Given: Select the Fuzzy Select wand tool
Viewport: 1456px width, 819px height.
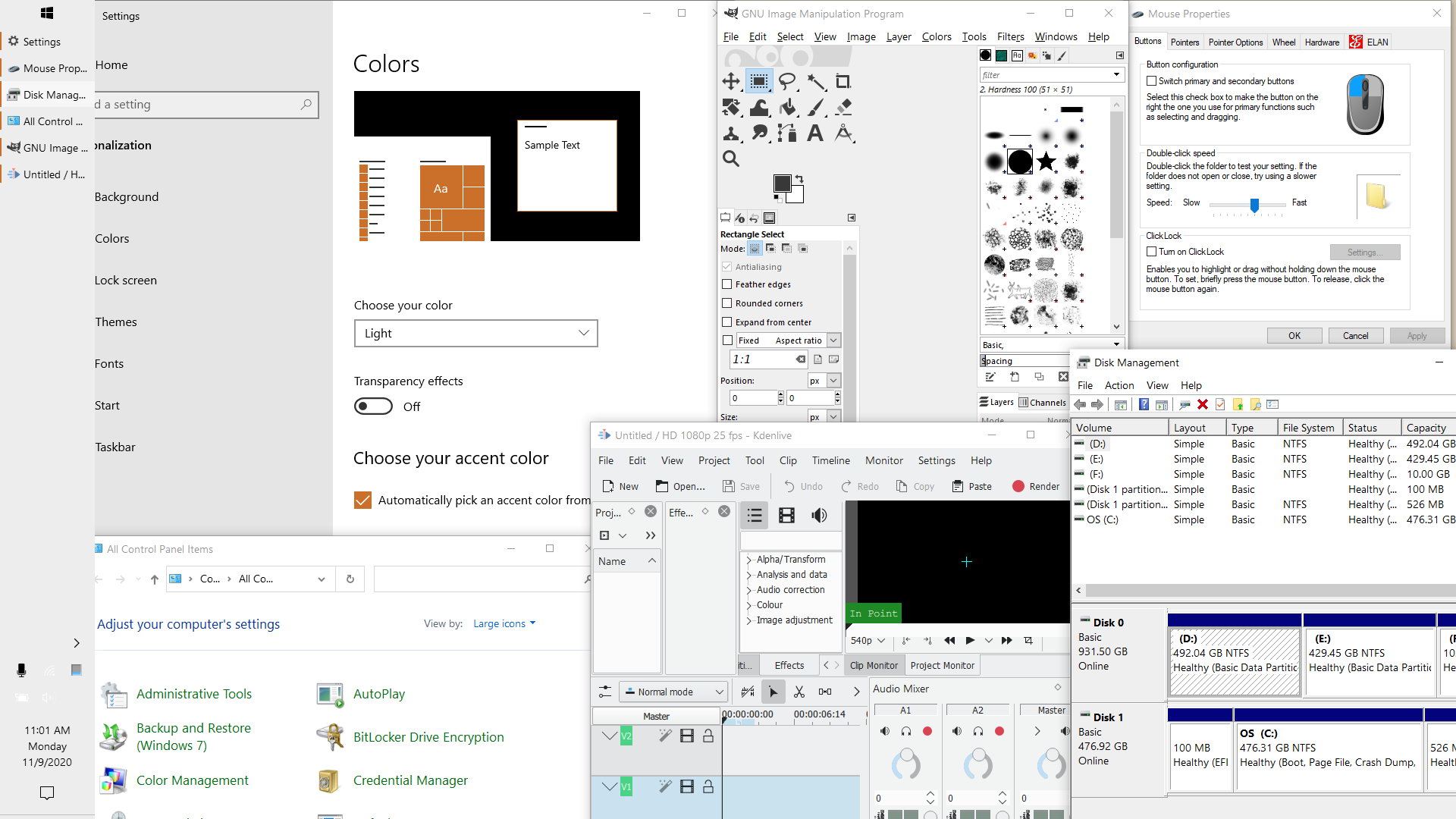Looking at the screenshot, I should pos(816,81).
